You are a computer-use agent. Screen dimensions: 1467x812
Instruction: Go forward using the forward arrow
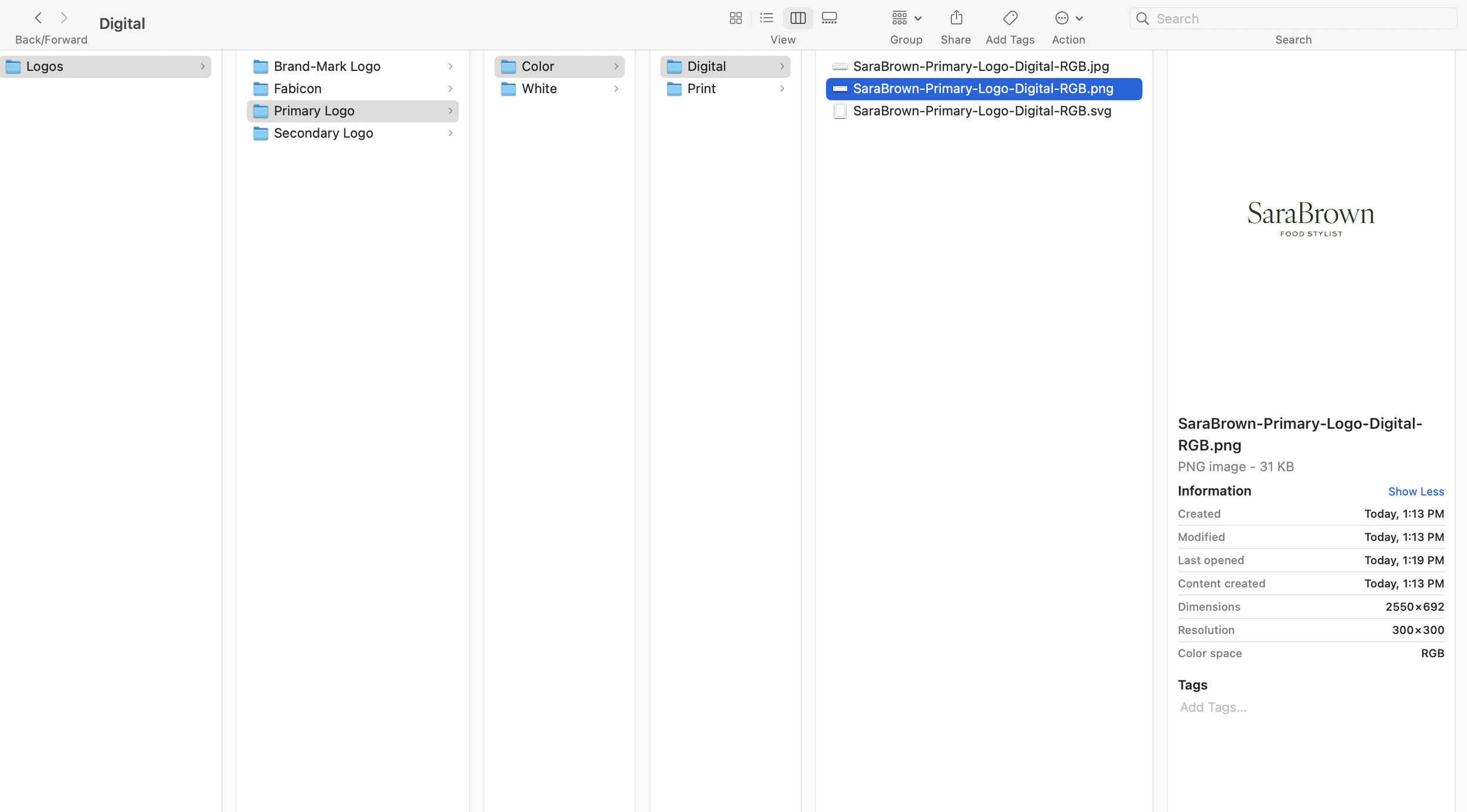click(x=64, y=18)
